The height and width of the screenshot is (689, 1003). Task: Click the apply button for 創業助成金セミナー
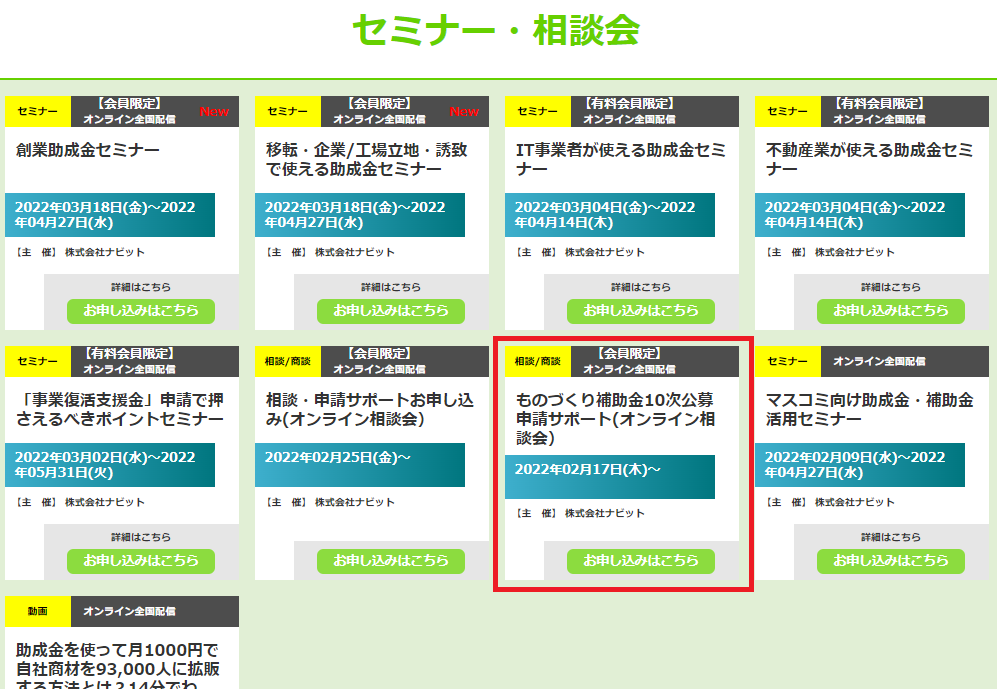(x=141, y=310)
